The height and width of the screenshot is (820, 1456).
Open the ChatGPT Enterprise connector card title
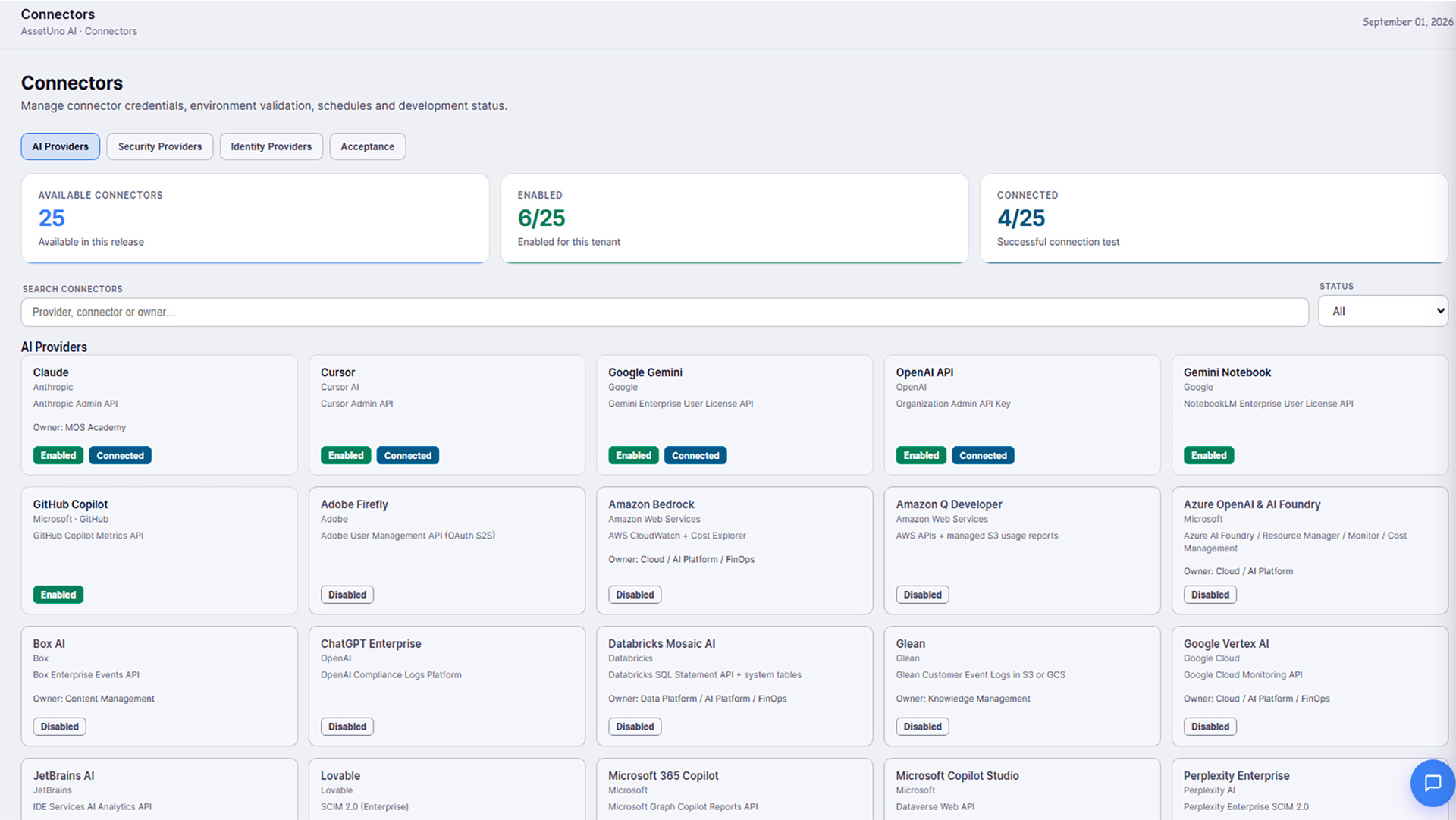click(371, 644)
